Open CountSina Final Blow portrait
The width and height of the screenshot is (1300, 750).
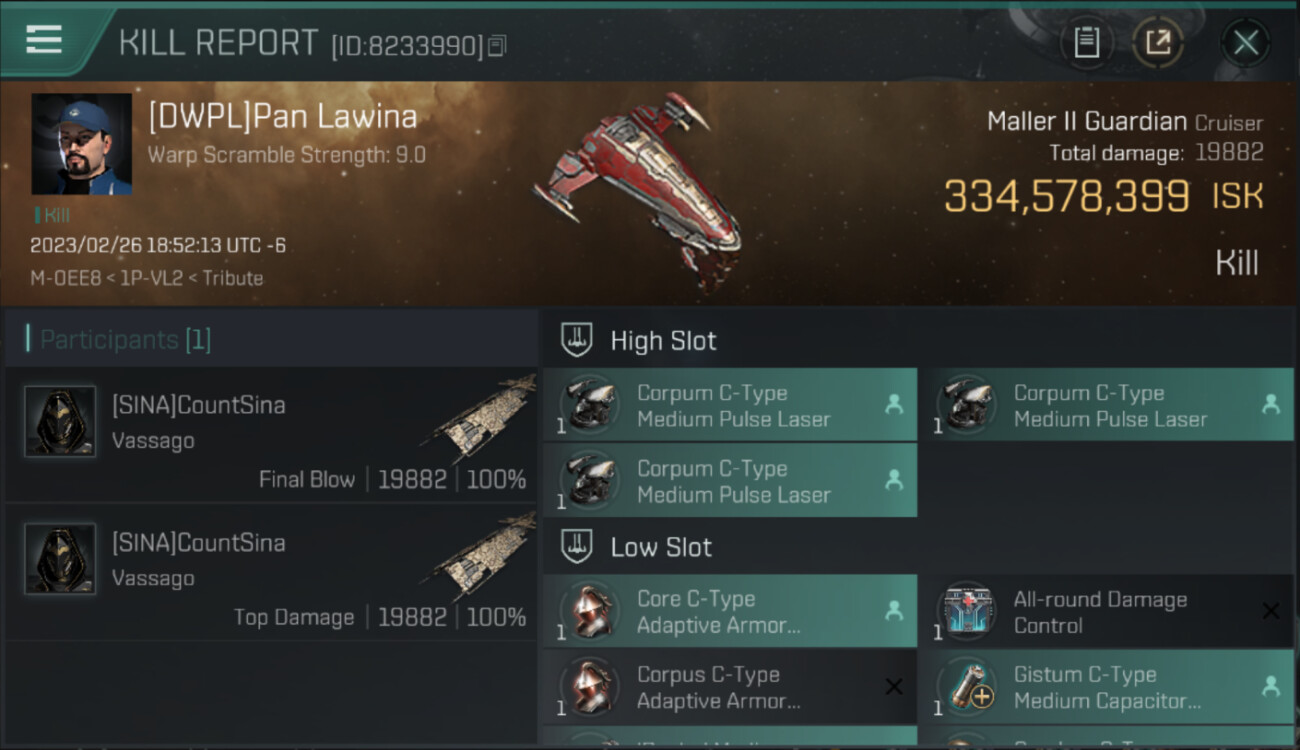coord(60,422)
